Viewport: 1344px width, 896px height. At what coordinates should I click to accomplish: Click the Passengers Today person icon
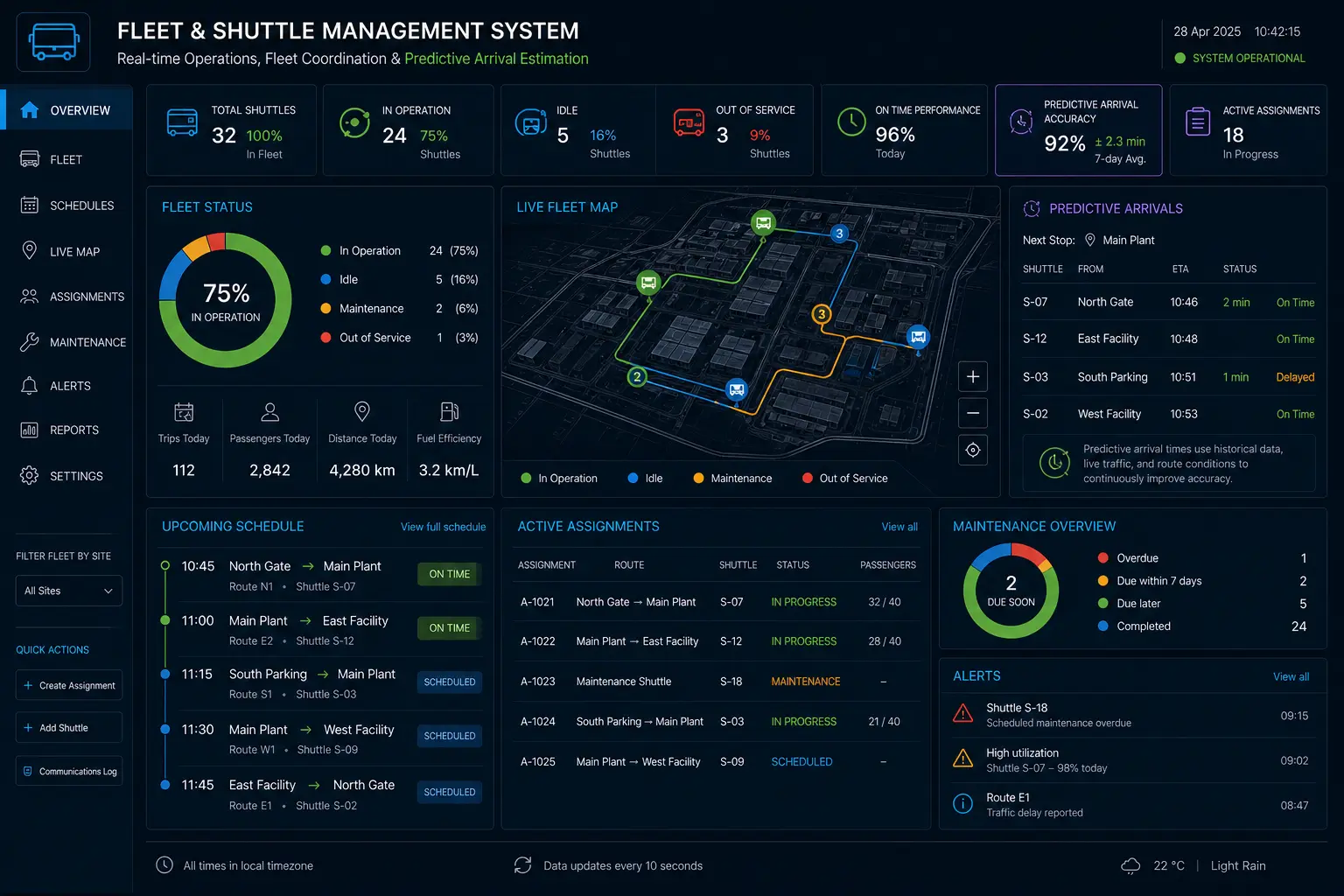tap(269, 412)
